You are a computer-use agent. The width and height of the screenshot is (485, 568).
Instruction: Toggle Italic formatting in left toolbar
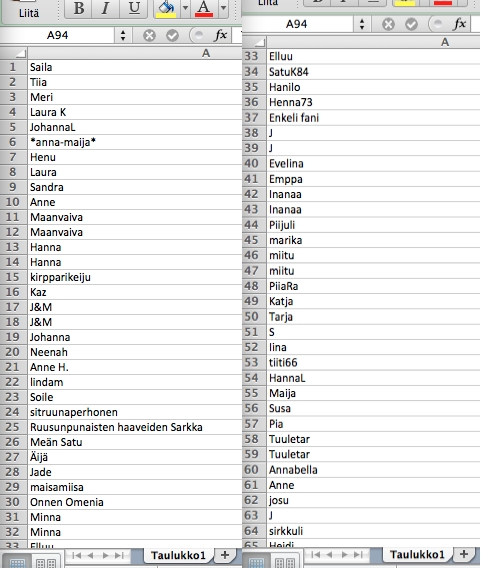click(105, 8)
